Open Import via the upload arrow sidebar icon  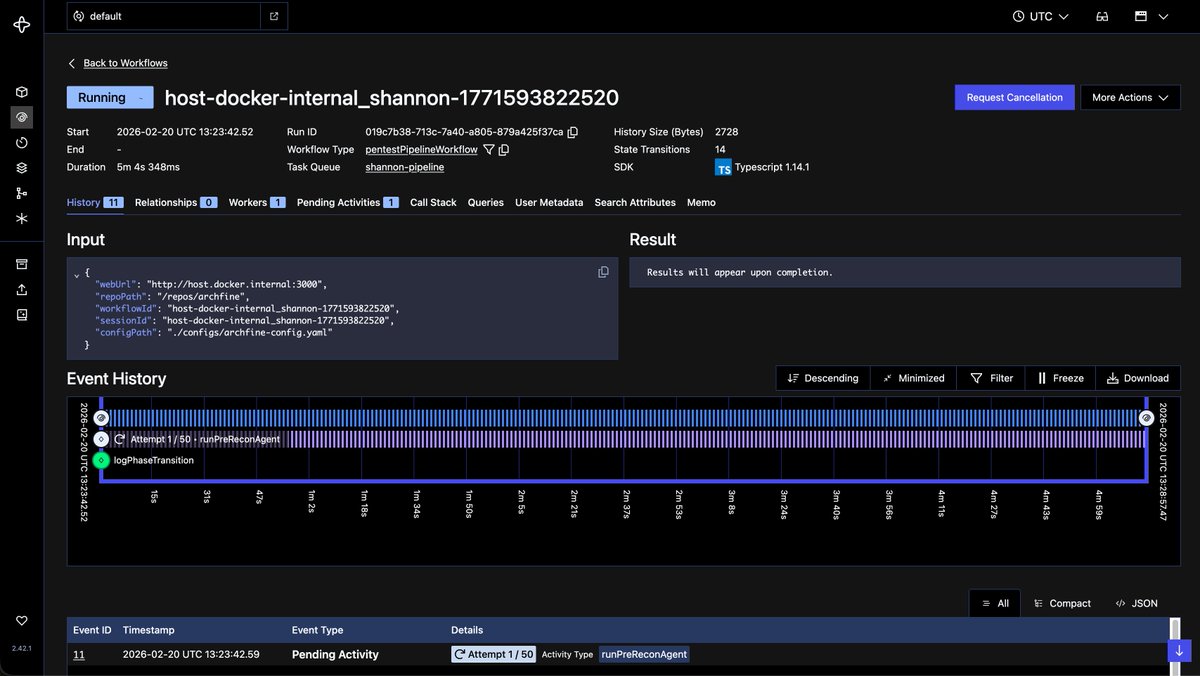[21, 289]
